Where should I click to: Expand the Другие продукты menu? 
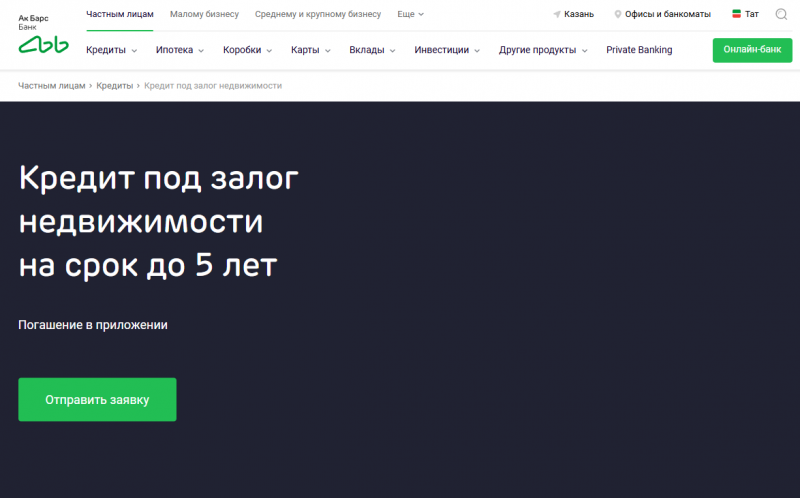543,50
